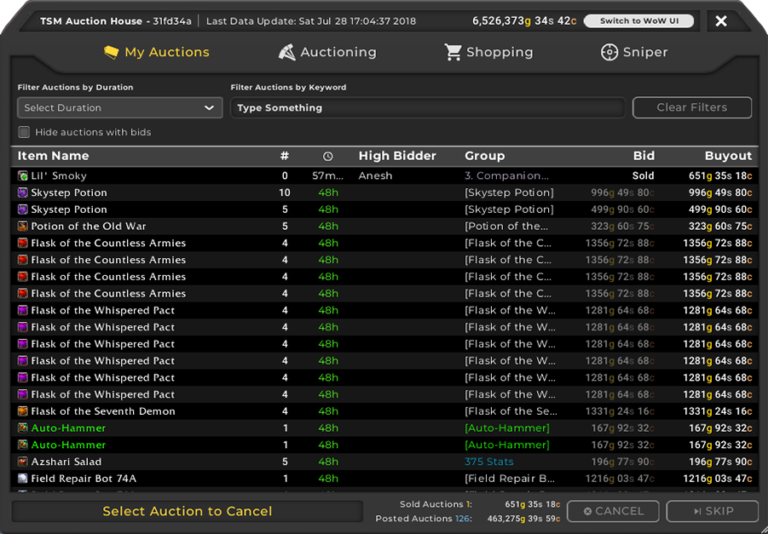Screen dimensions: 768x534
Task: Select the Potion of the Old War row
Action: point(384,226)
